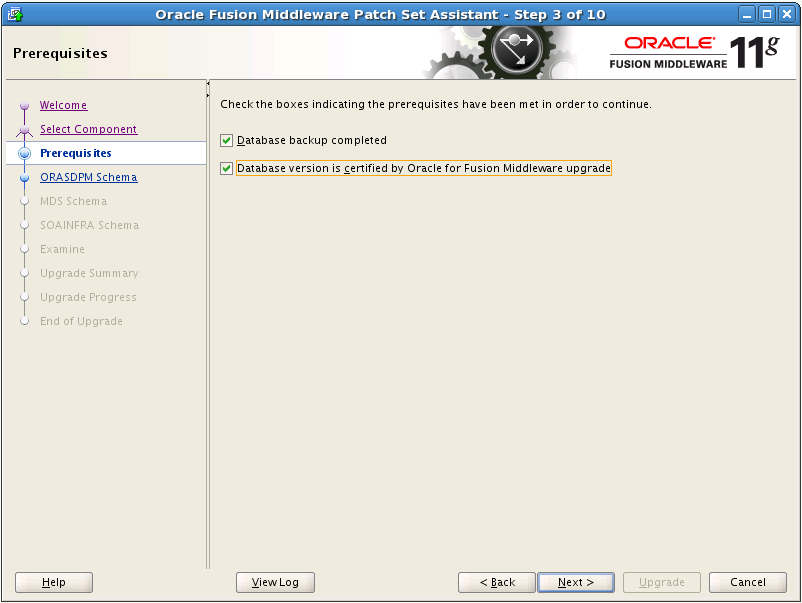The height and width of the screenshot is (603, 802).
Task: Collapse the navigation pane using the splitter arrow
Action: pyautogui.click(x=208, y=83)
